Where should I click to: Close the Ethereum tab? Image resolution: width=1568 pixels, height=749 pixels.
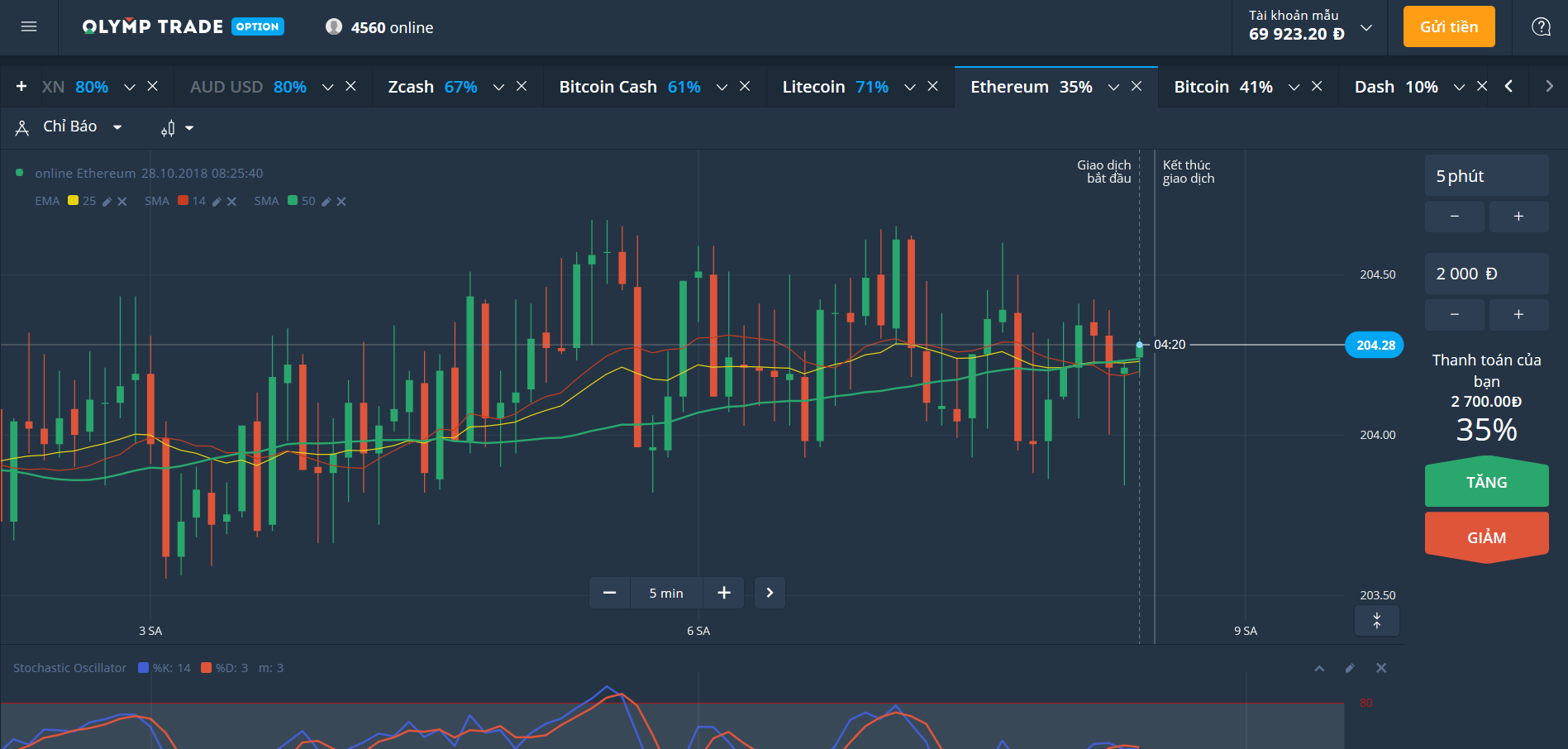(1137, 87)
